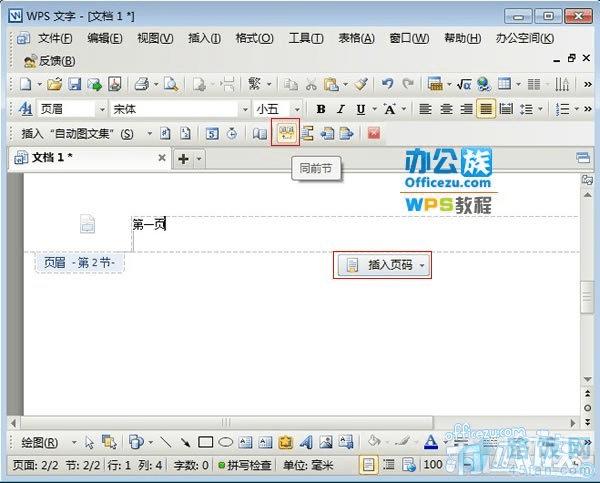
Task: Click the 插入页码 button
Action: pyautogui.click(x=382, y=265)
